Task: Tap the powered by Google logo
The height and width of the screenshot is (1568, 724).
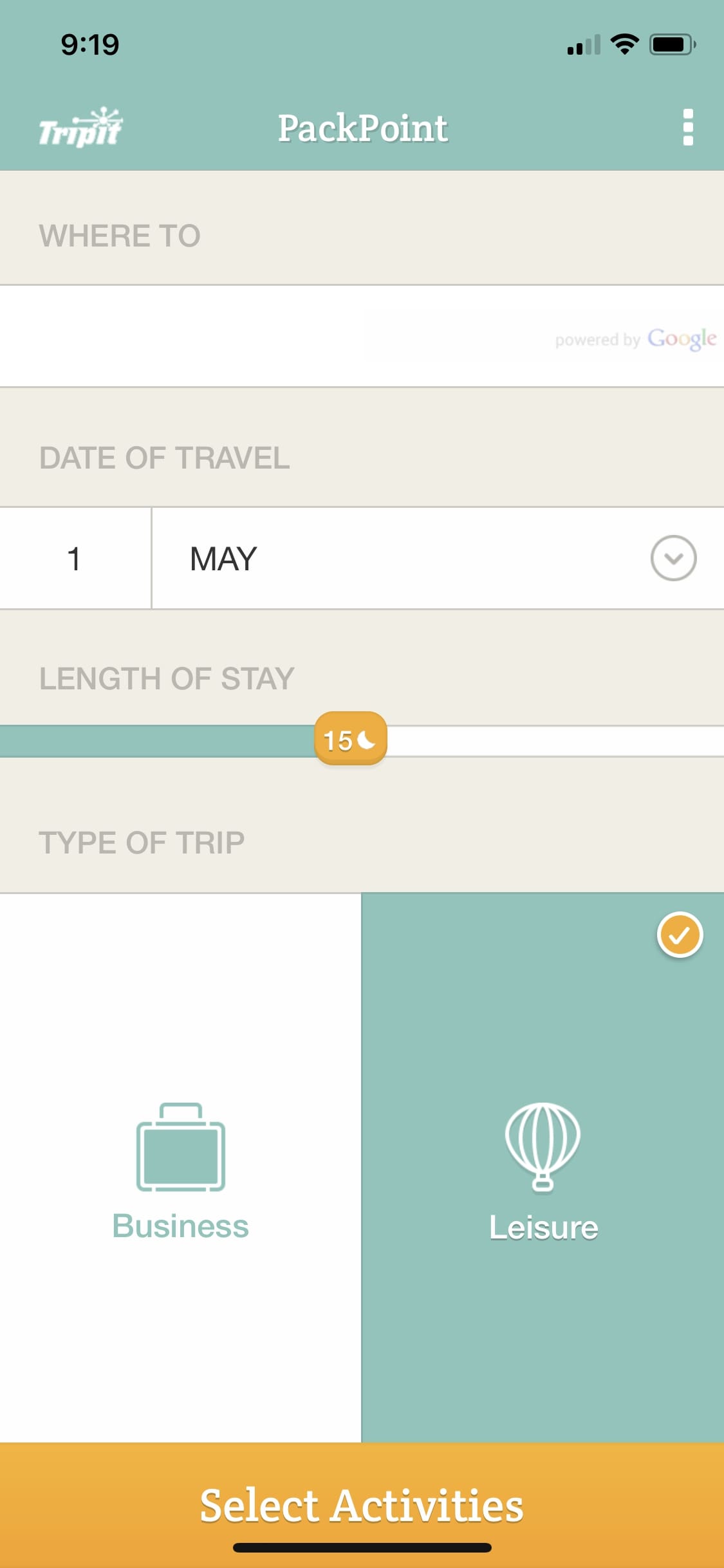Action: point(635,339)
